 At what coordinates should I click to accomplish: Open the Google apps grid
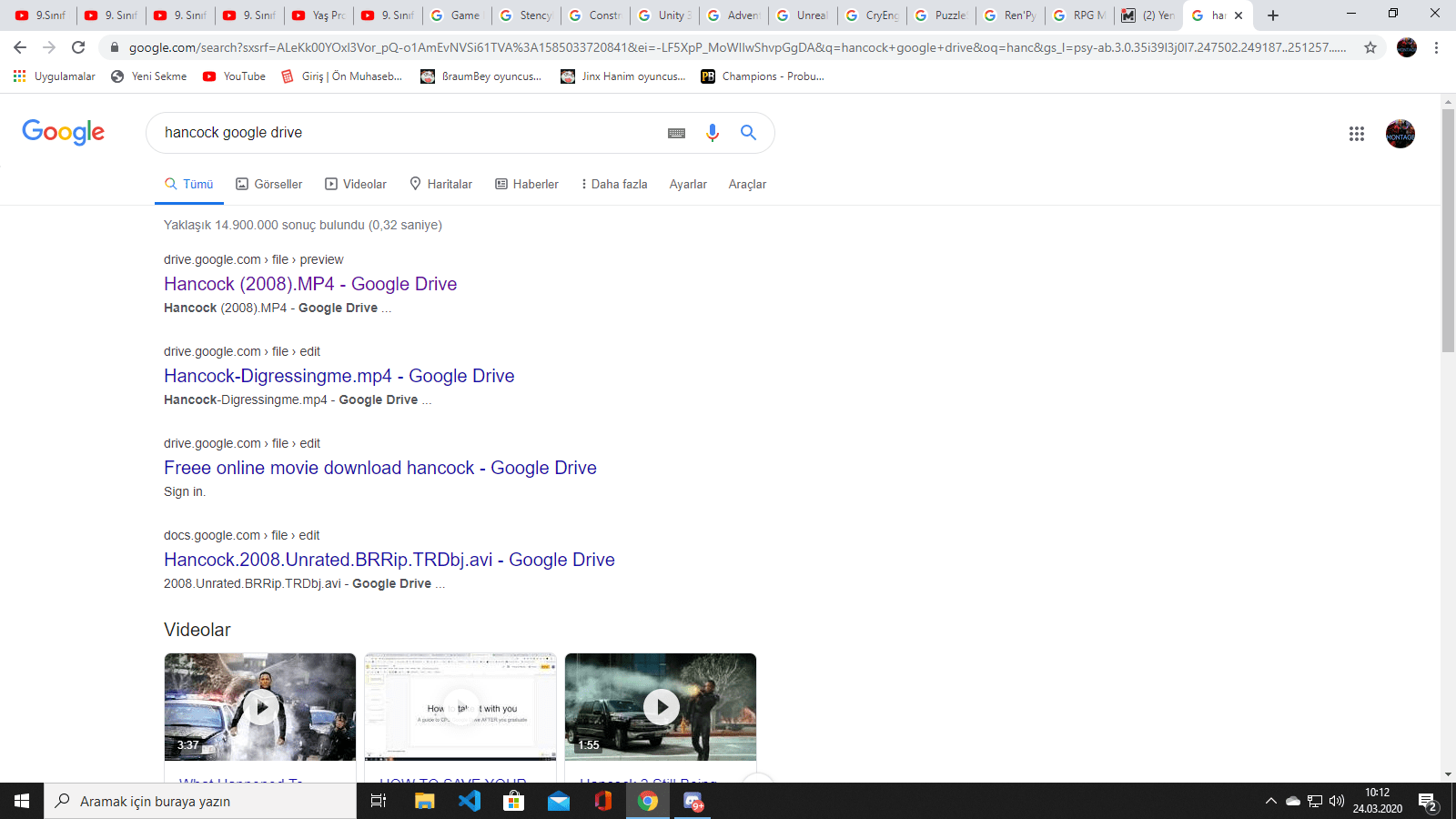(x=1357, y=134)
